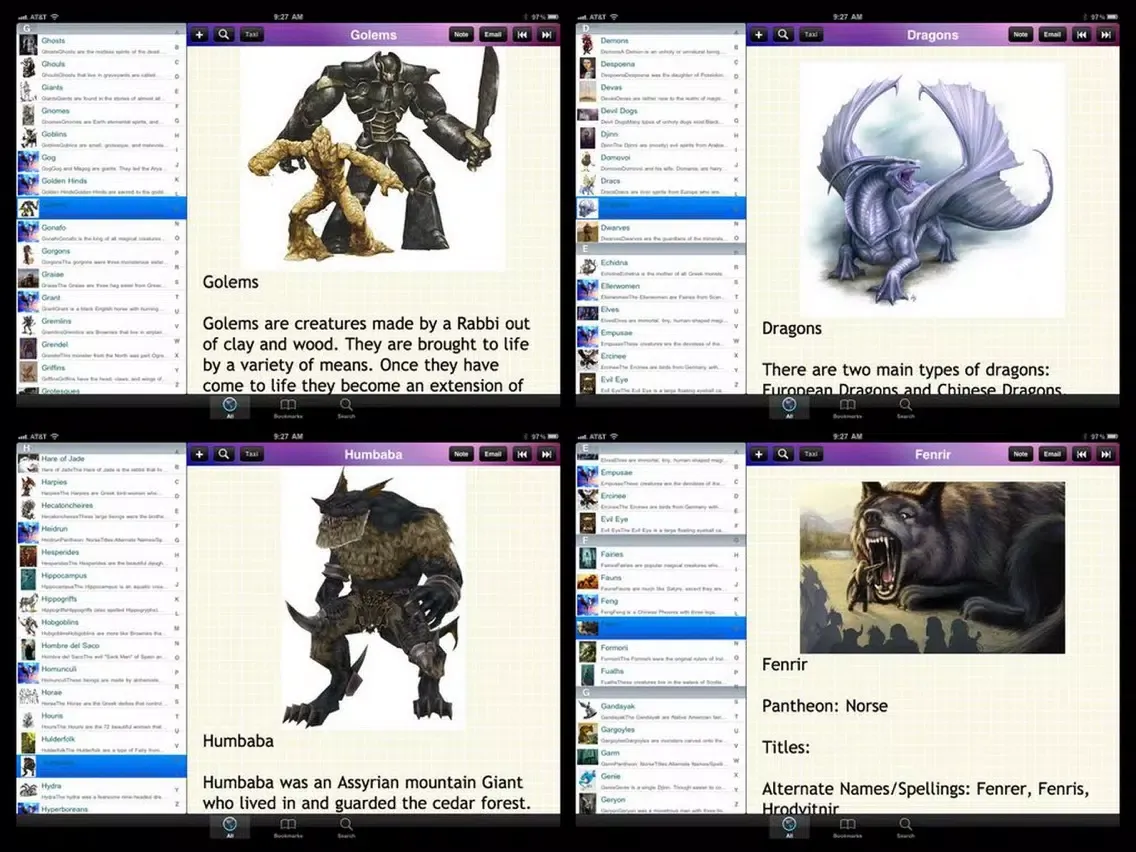Select the Search tab on the Humbaba screen
Screen dimensions: 1136x852
pos(346,827)
